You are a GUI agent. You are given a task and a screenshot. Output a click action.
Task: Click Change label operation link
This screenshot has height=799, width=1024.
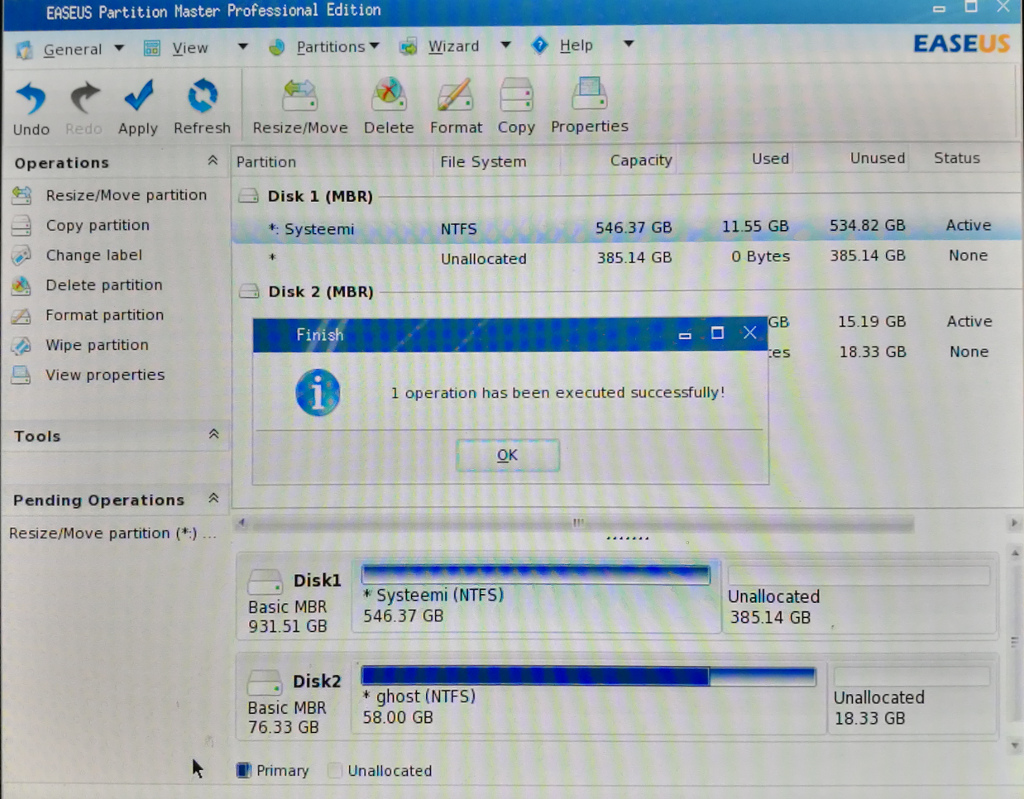coord(93,255)
